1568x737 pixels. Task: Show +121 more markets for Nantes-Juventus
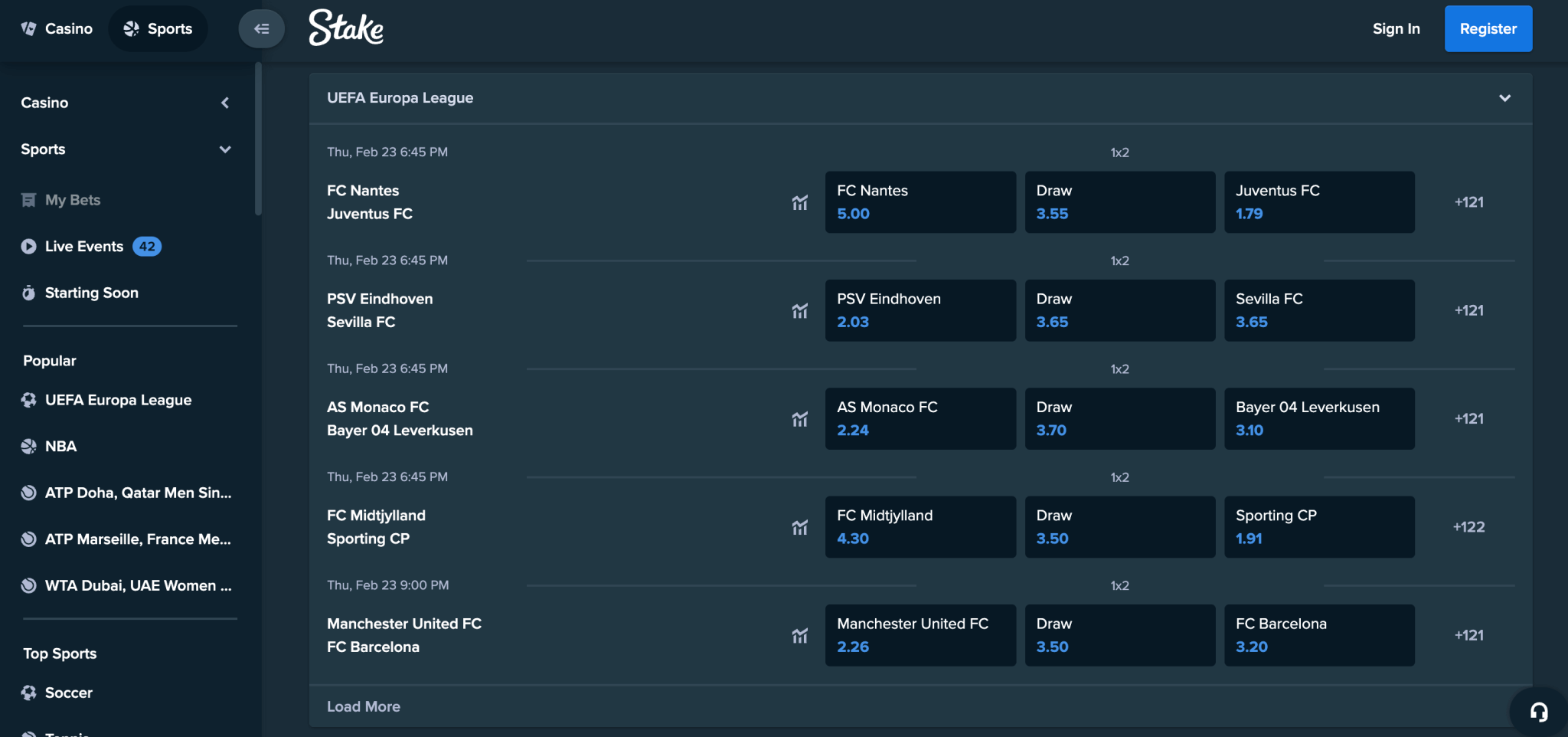pos(1468,202)
